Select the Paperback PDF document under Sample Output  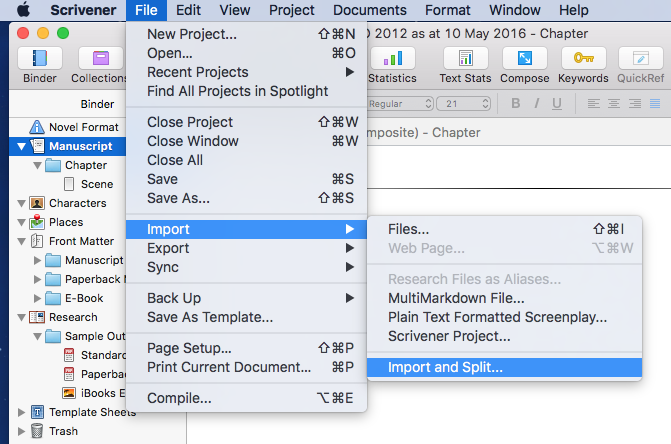(94, 374)
